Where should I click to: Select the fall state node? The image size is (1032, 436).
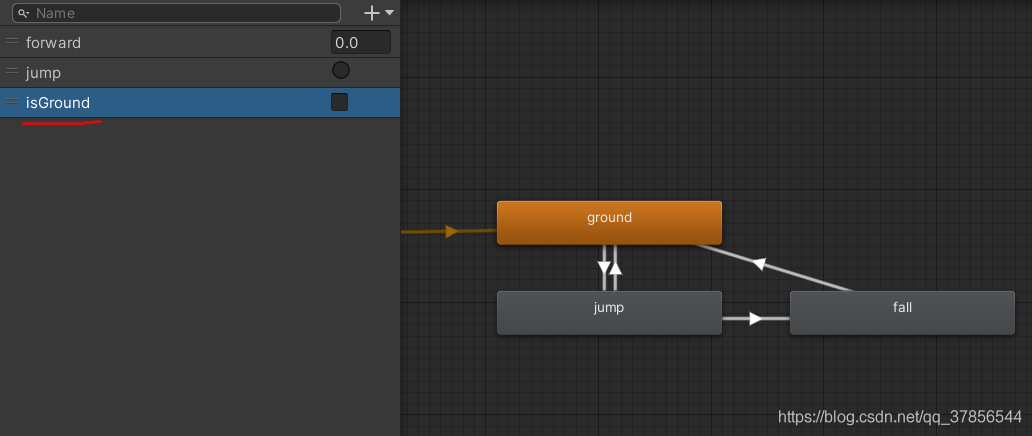(902, 313)
